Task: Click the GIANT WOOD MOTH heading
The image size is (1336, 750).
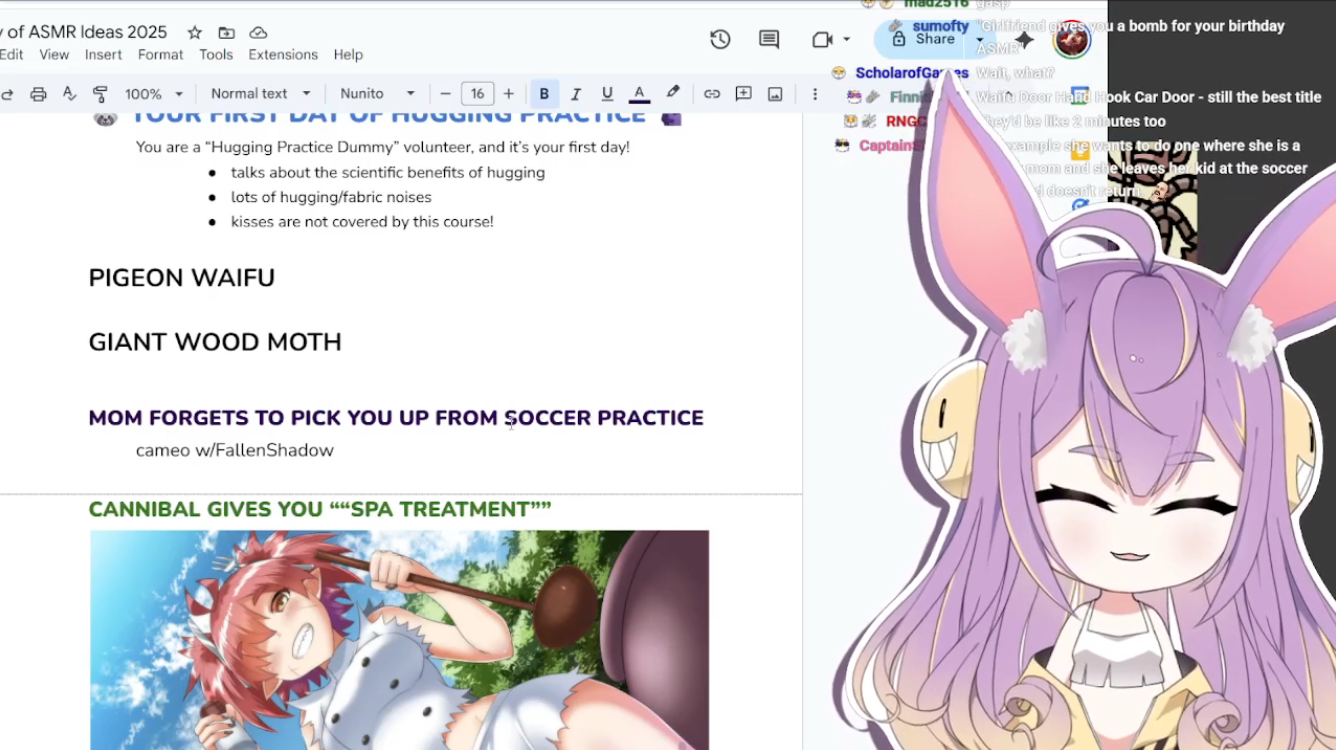Action: pos(215,342)
